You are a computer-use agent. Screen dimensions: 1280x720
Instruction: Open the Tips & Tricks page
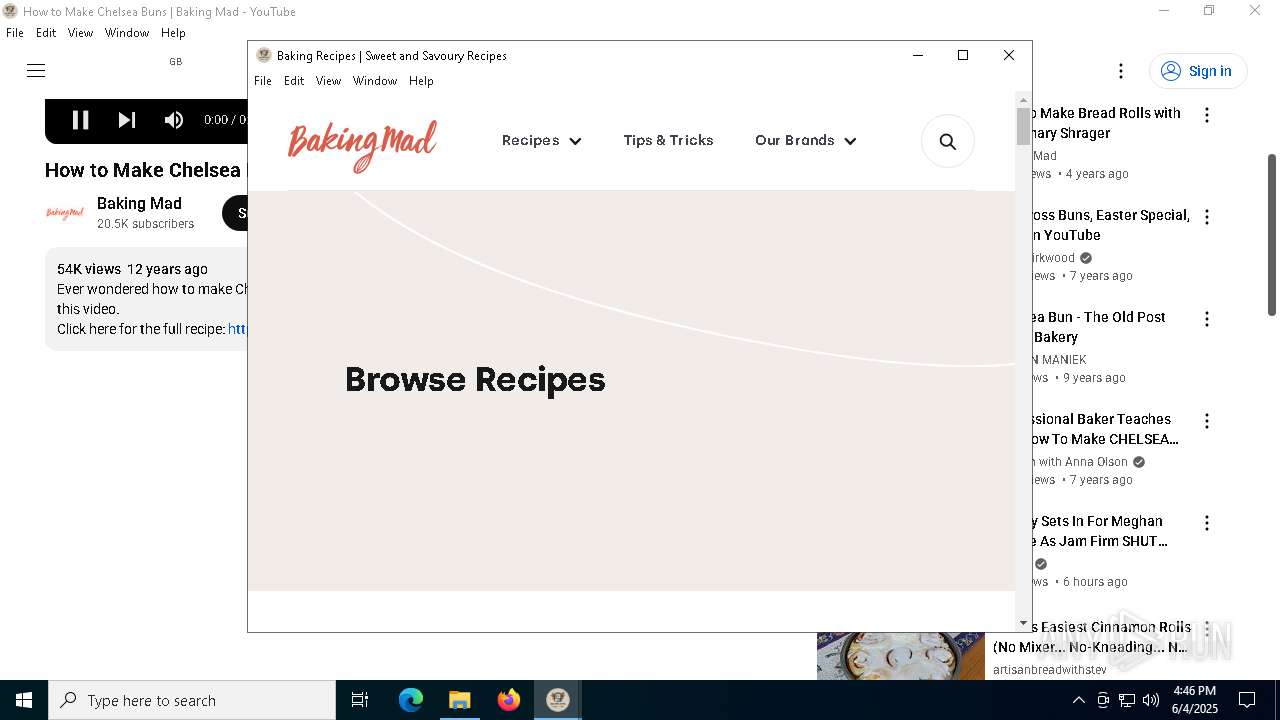point(668,141)
